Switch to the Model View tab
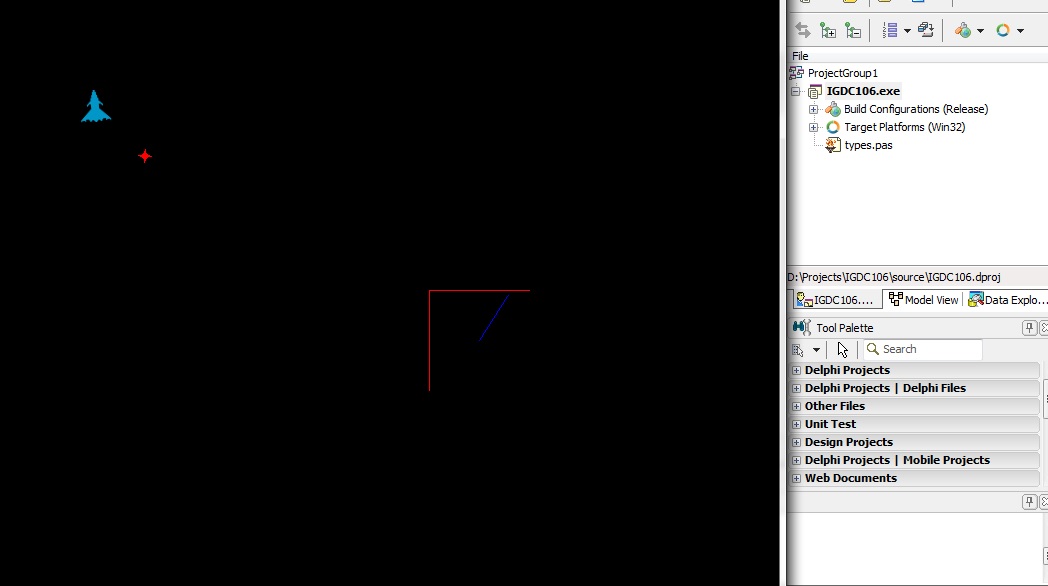1048x586 pixels. pyautogui.click(x=923, y=300)
